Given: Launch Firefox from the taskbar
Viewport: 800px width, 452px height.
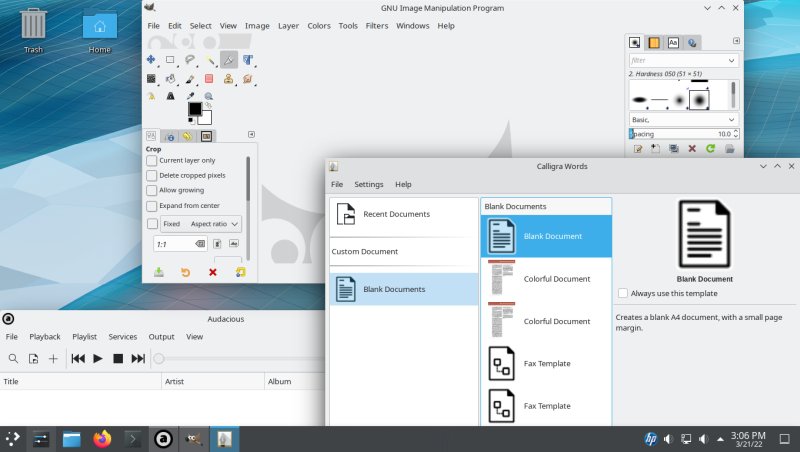Looking at the screenshot, I should [101, 438].
